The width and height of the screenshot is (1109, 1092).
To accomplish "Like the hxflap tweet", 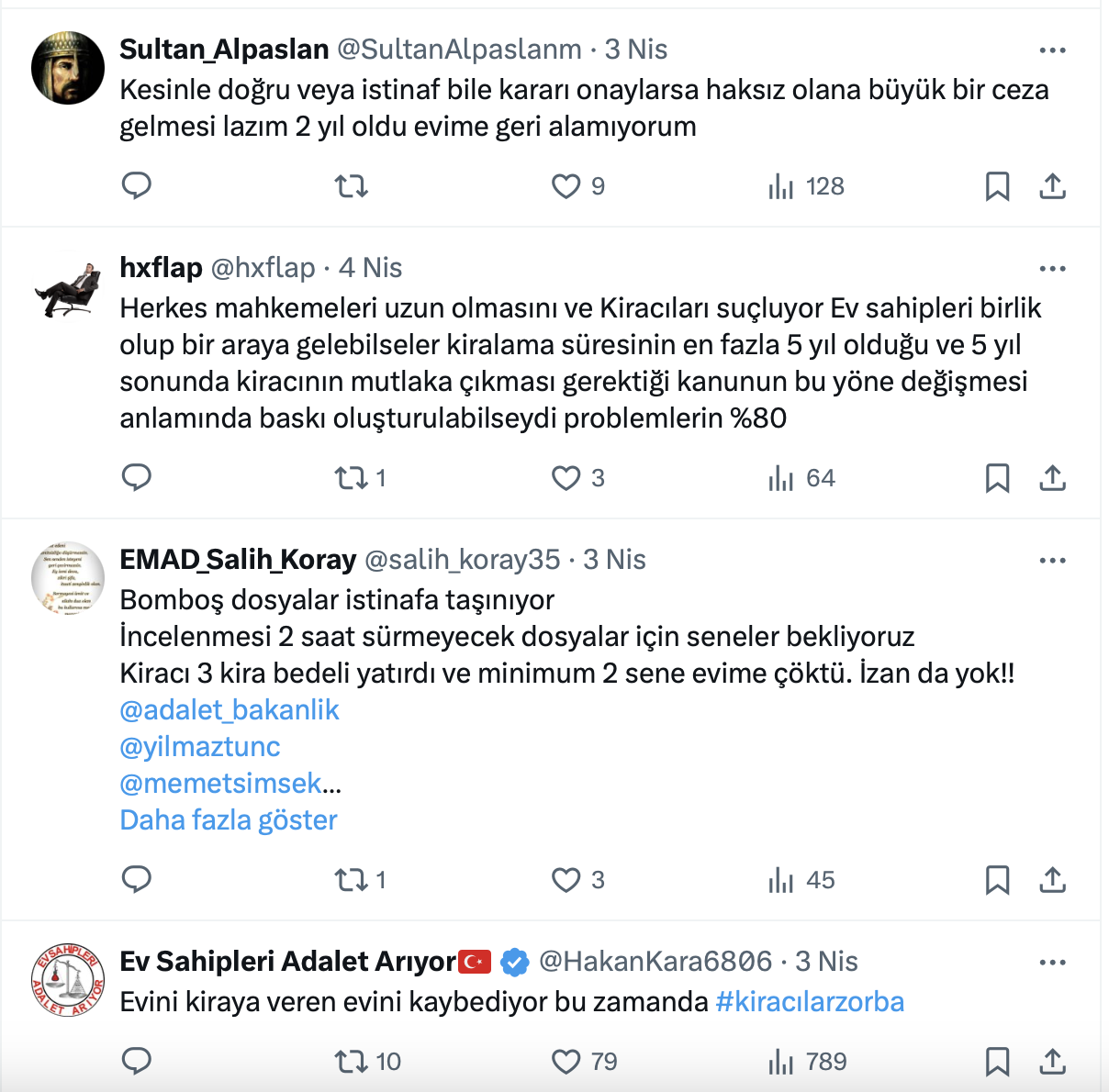I will [x=566, y=478].
